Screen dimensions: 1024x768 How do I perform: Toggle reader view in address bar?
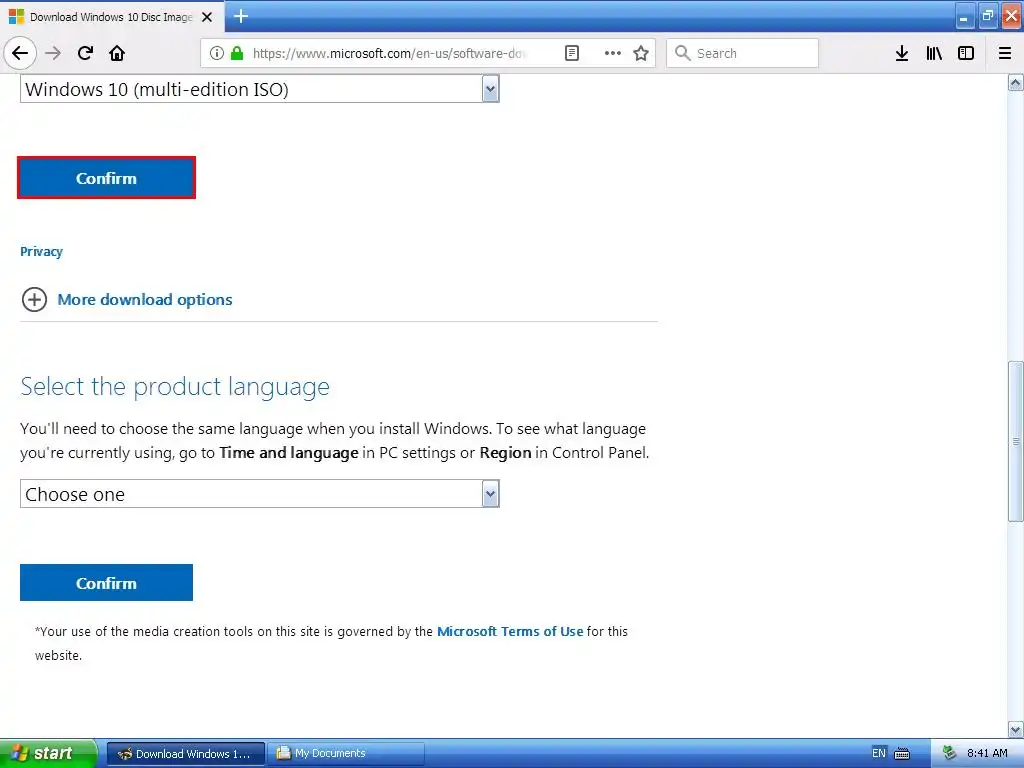[x=571, y=53]
